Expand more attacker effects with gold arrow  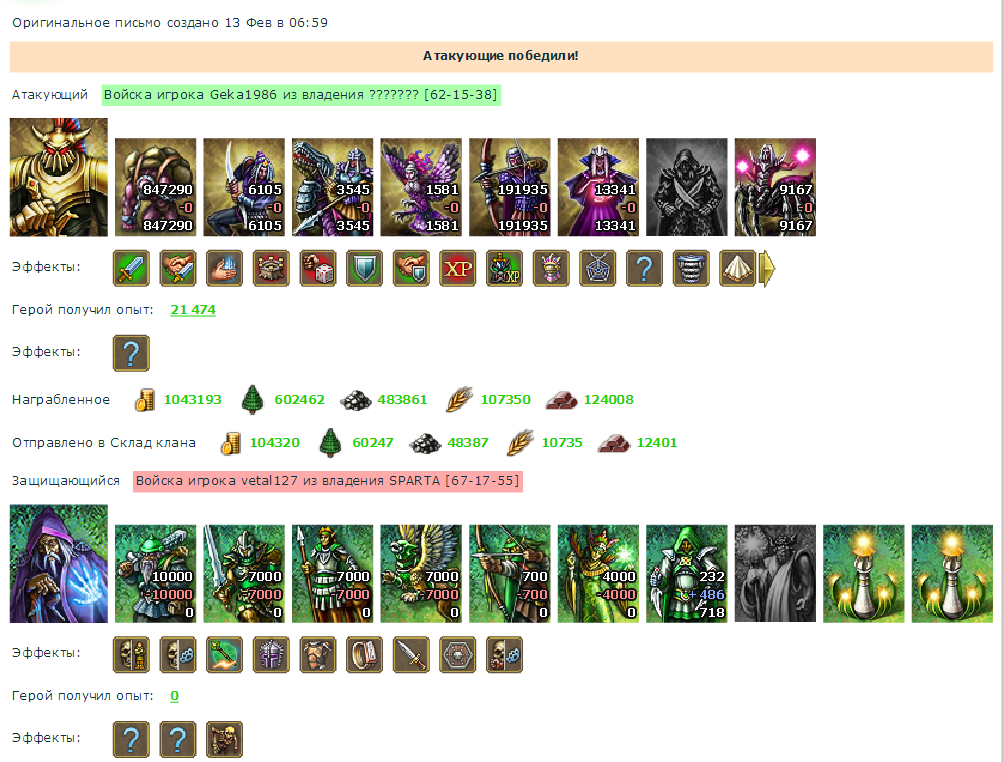click(x=767, y=268)
